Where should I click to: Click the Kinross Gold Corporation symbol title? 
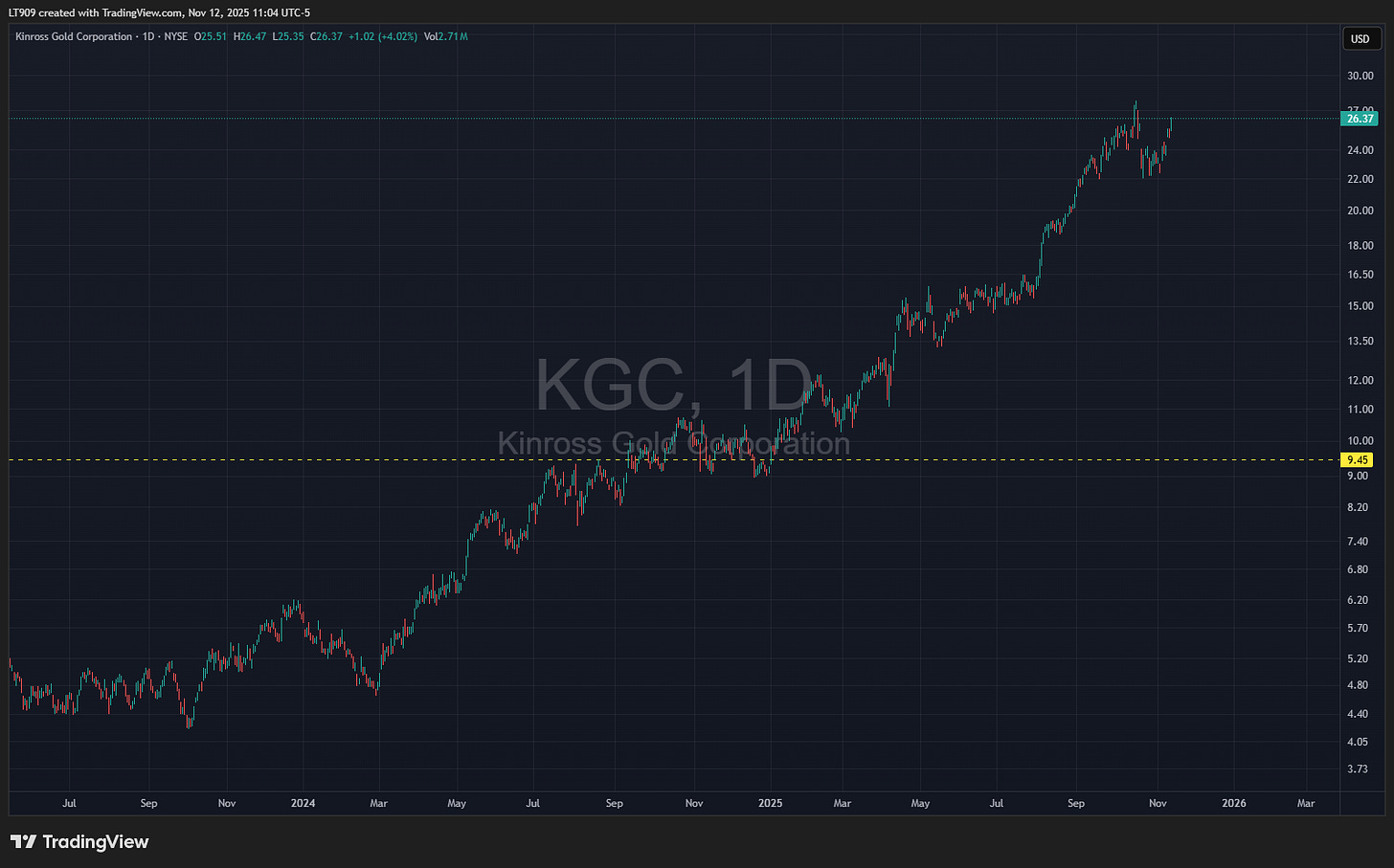pyautogui.click(x=74, y=36)
